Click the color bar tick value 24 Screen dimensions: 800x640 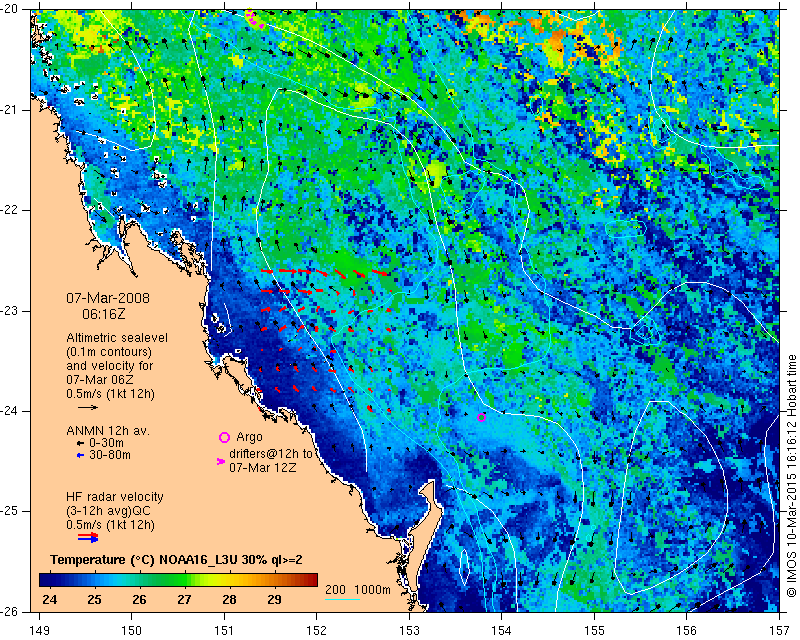(x=49, y=599)
